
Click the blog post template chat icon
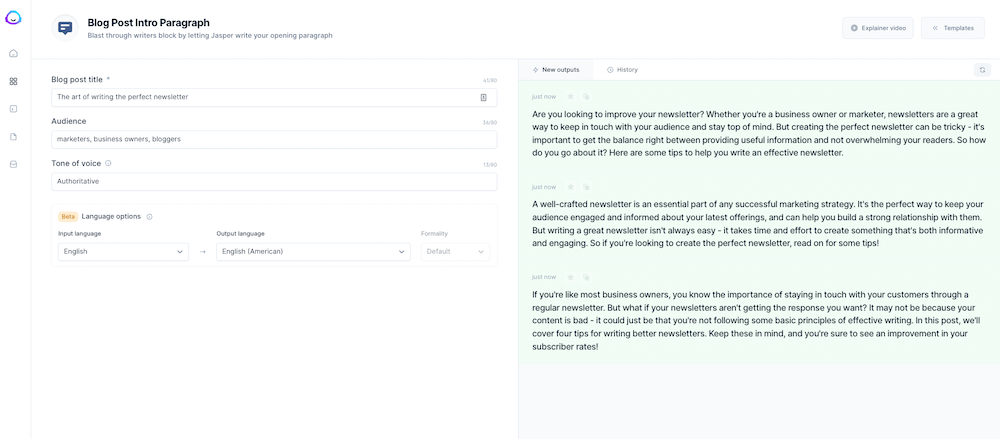pyautogui.click(x=65, y=28)
